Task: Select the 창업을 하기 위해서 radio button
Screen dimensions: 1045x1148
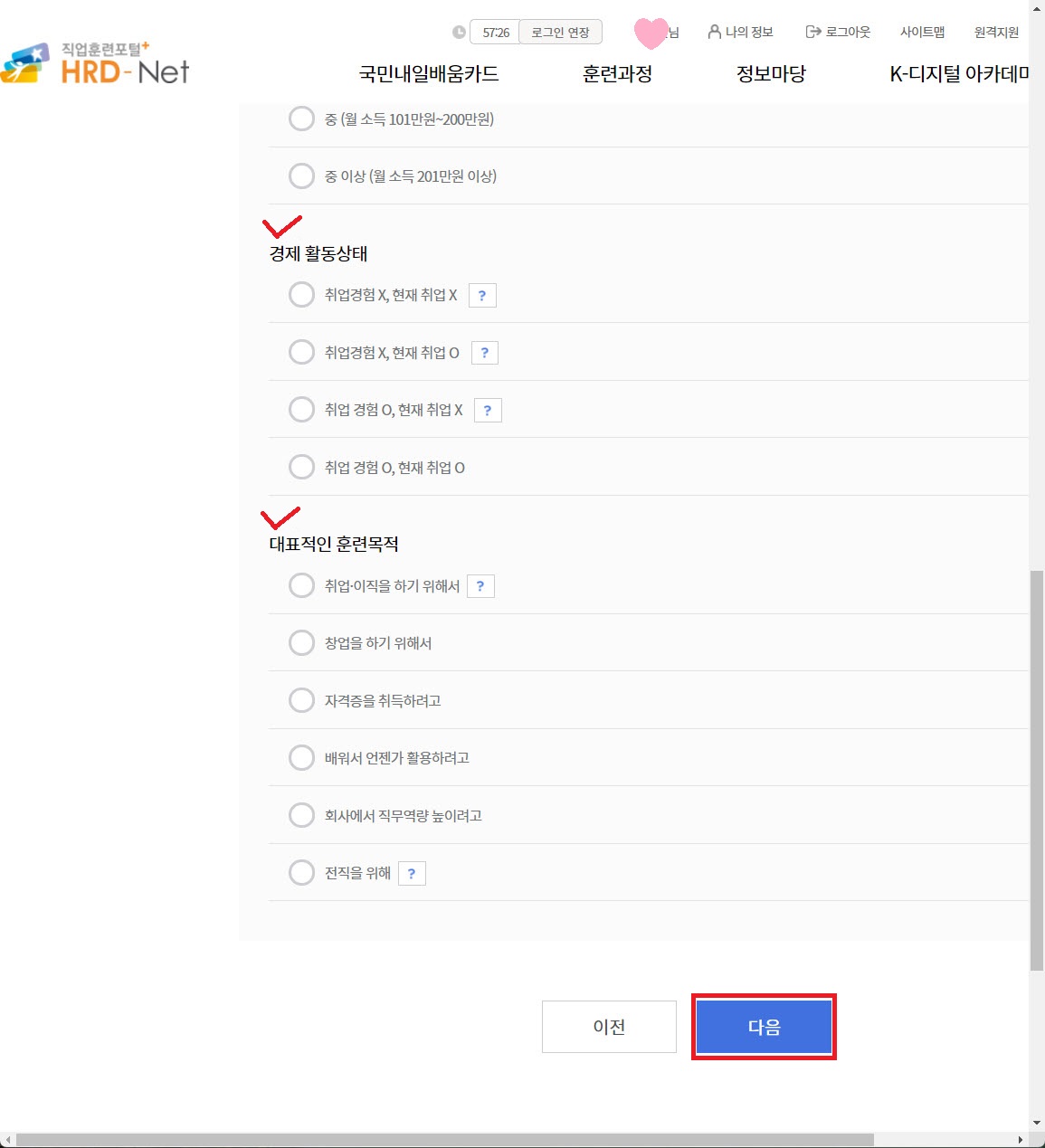Action: (301, 643)
